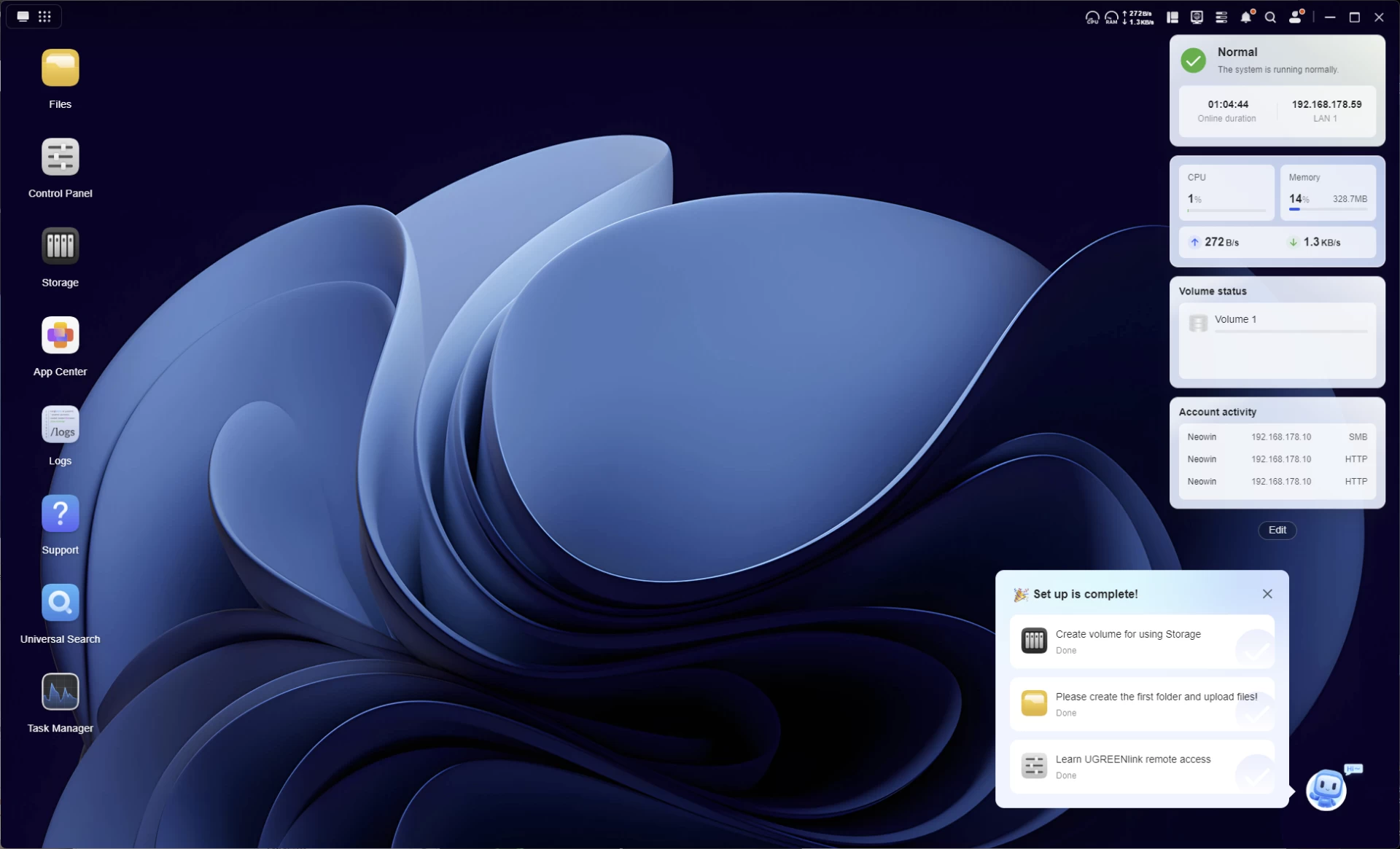The width and height of the screenshot is (1400, 849).
Task: Launch Universal Search from desktop
Action: 60,603
